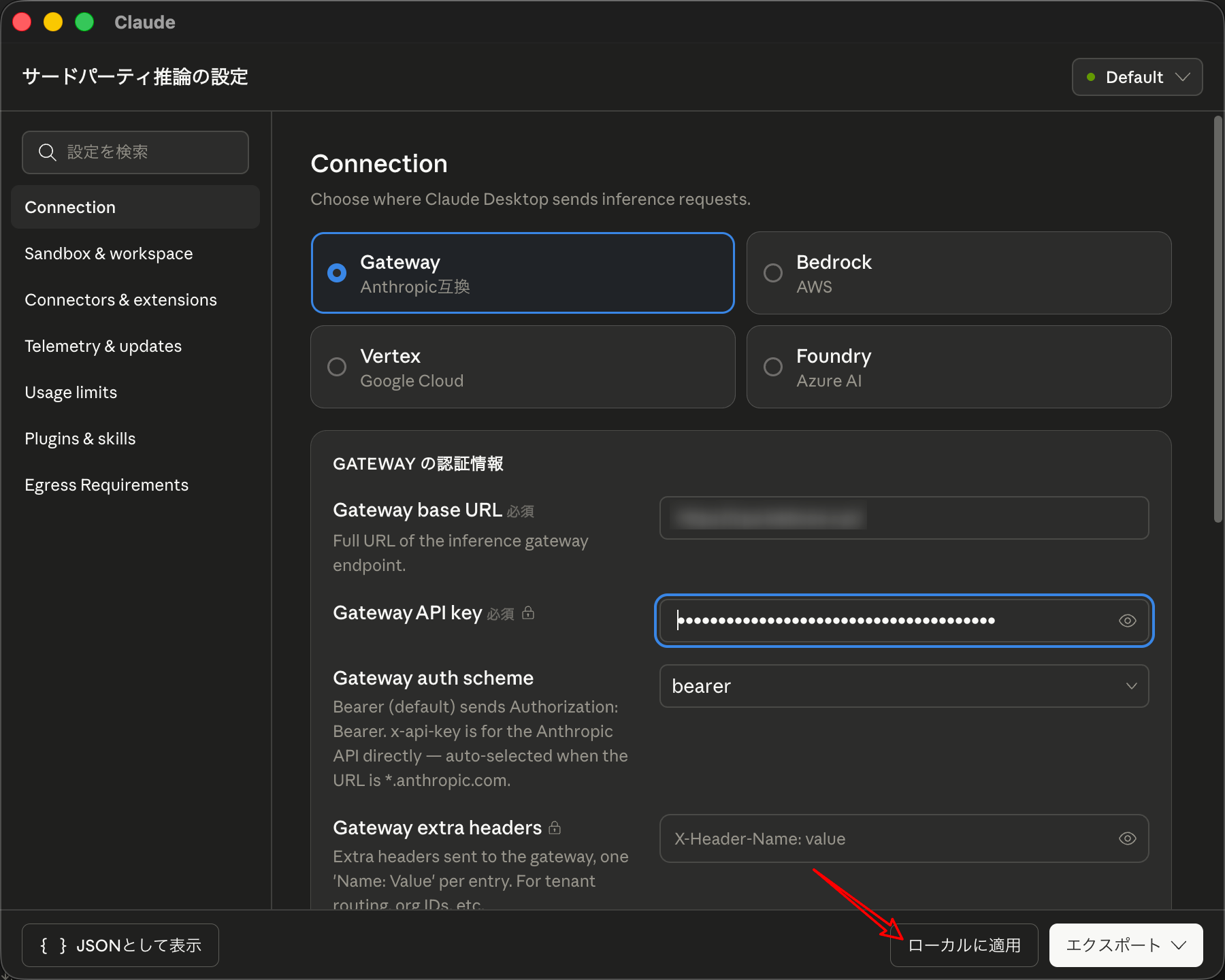Show extra headers value with eye icon
This screenshot has height=980, width=1225.
click(x=1127, y=838)
